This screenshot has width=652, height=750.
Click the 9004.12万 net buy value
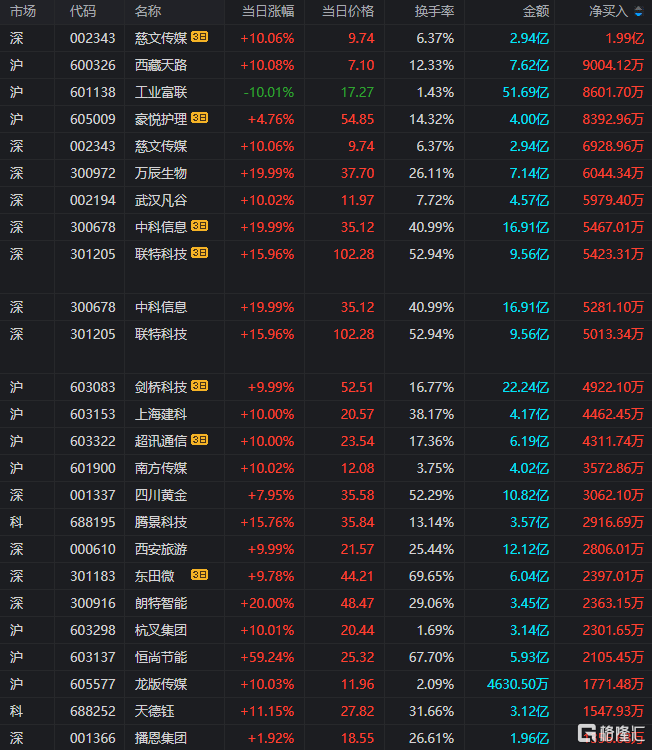point(613,65)
